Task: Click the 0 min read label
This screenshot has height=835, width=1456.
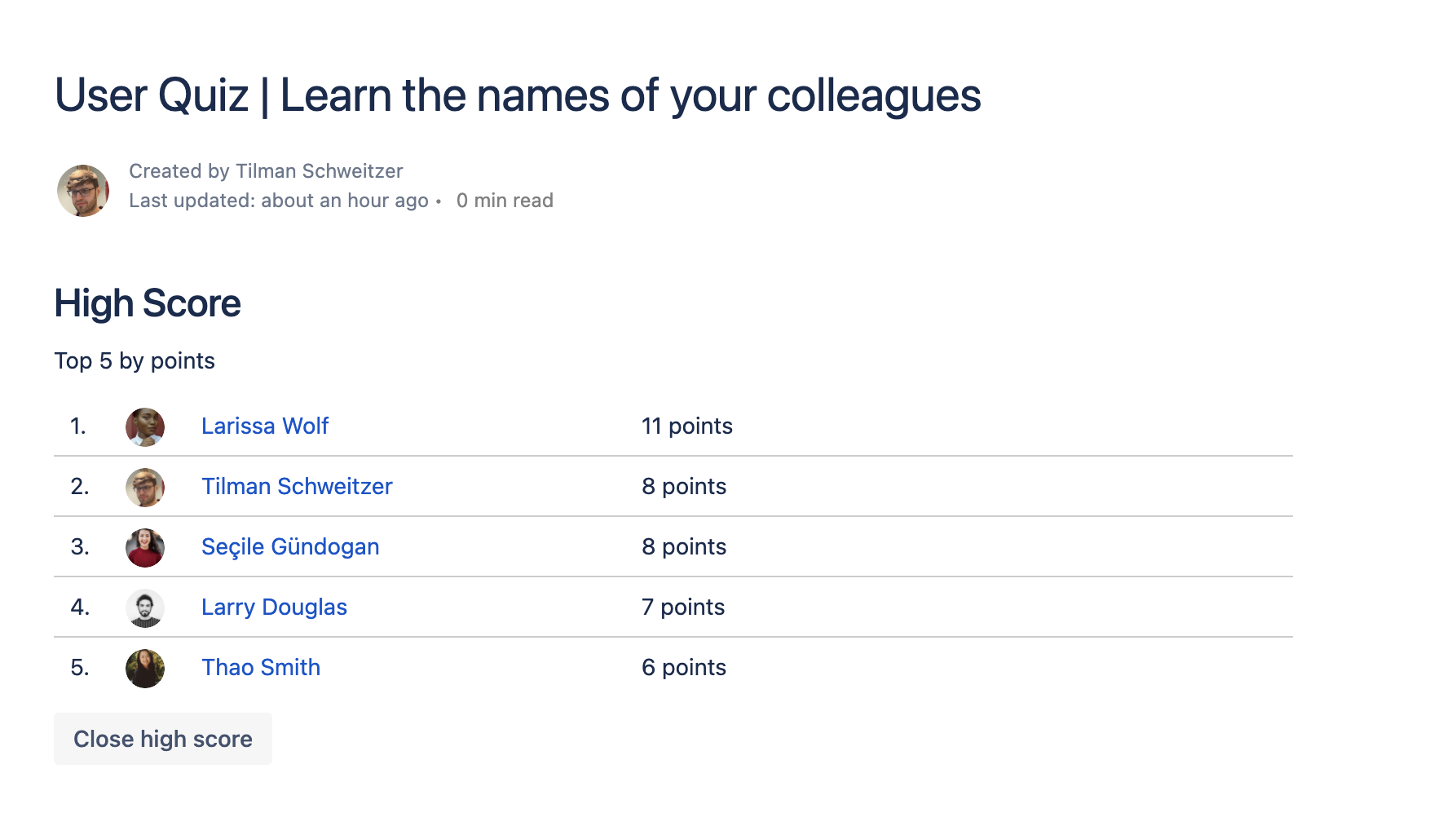Action: (x=505, y=201)
